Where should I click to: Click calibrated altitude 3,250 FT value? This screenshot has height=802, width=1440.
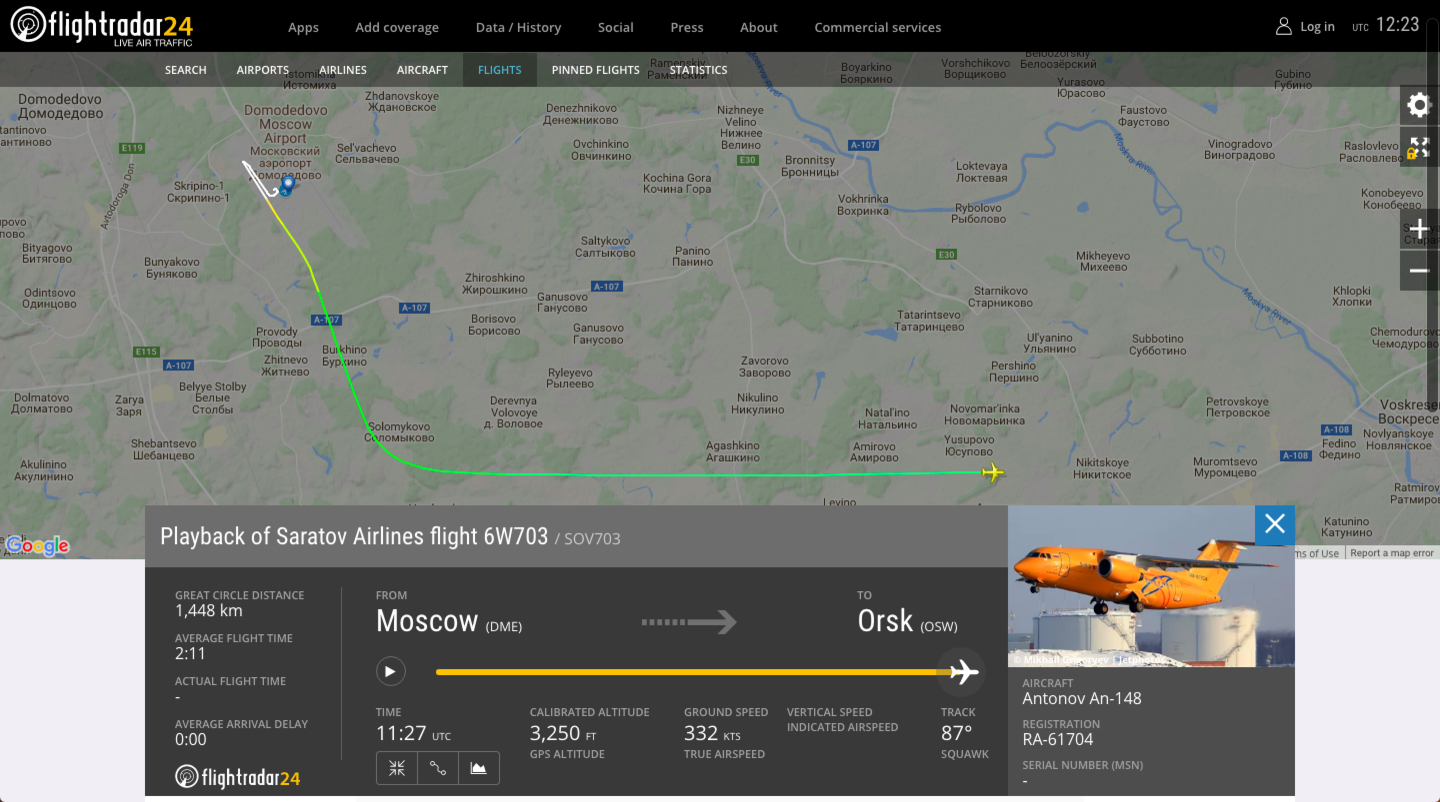pos(563,734)
